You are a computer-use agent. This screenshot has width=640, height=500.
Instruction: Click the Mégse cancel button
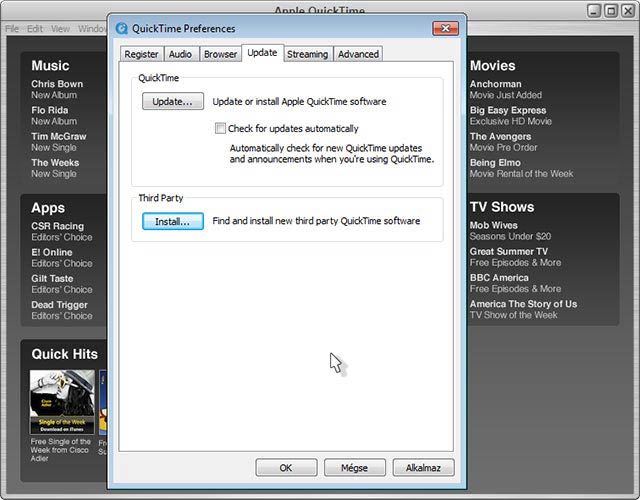pos(355,468)
